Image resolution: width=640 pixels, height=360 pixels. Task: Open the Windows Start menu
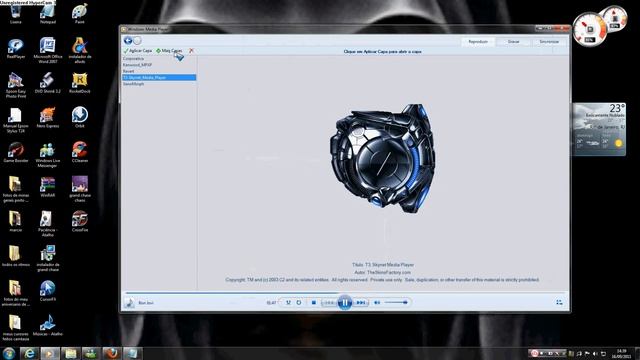9,353
